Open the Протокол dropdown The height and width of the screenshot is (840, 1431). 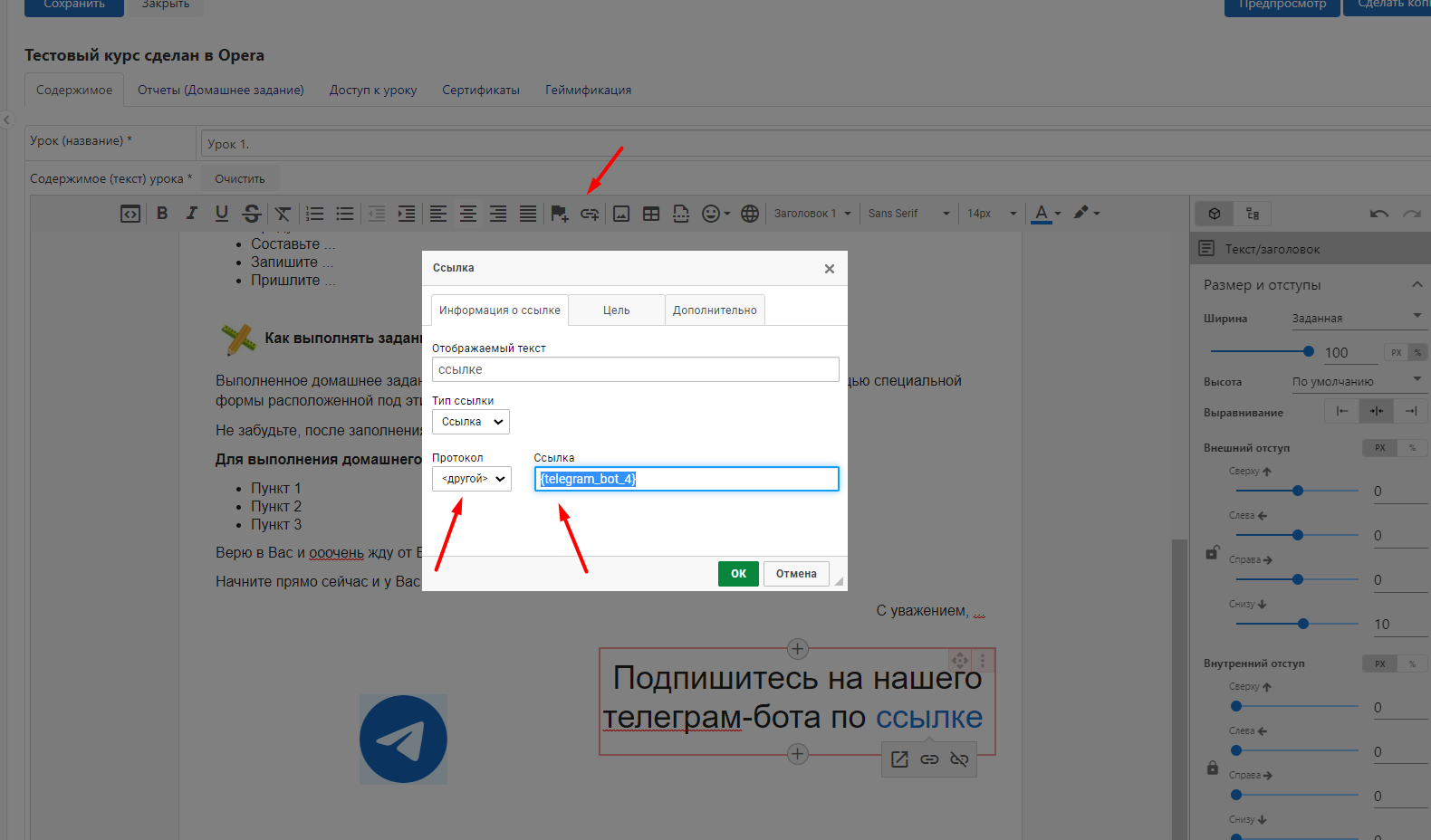[x=472, y=479]
